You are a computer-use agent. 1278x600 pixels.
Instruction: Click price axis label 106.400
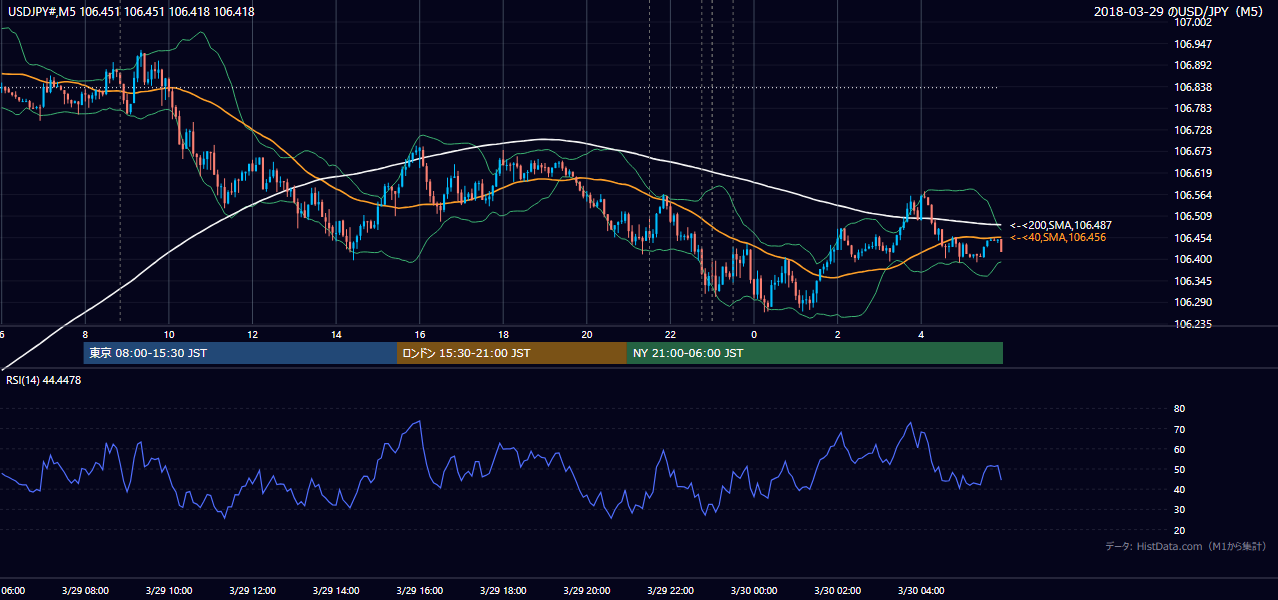click(x=1192, y=259)
